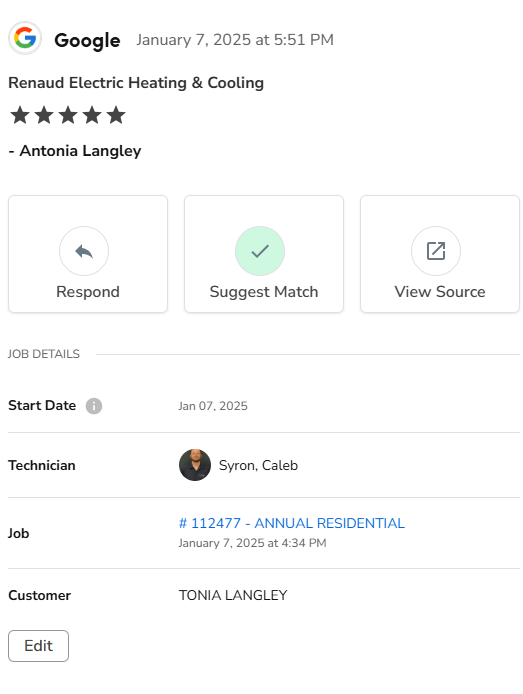Click customer name TONIA LANGLEY
The image size is (523, 694).
point(233,595)
